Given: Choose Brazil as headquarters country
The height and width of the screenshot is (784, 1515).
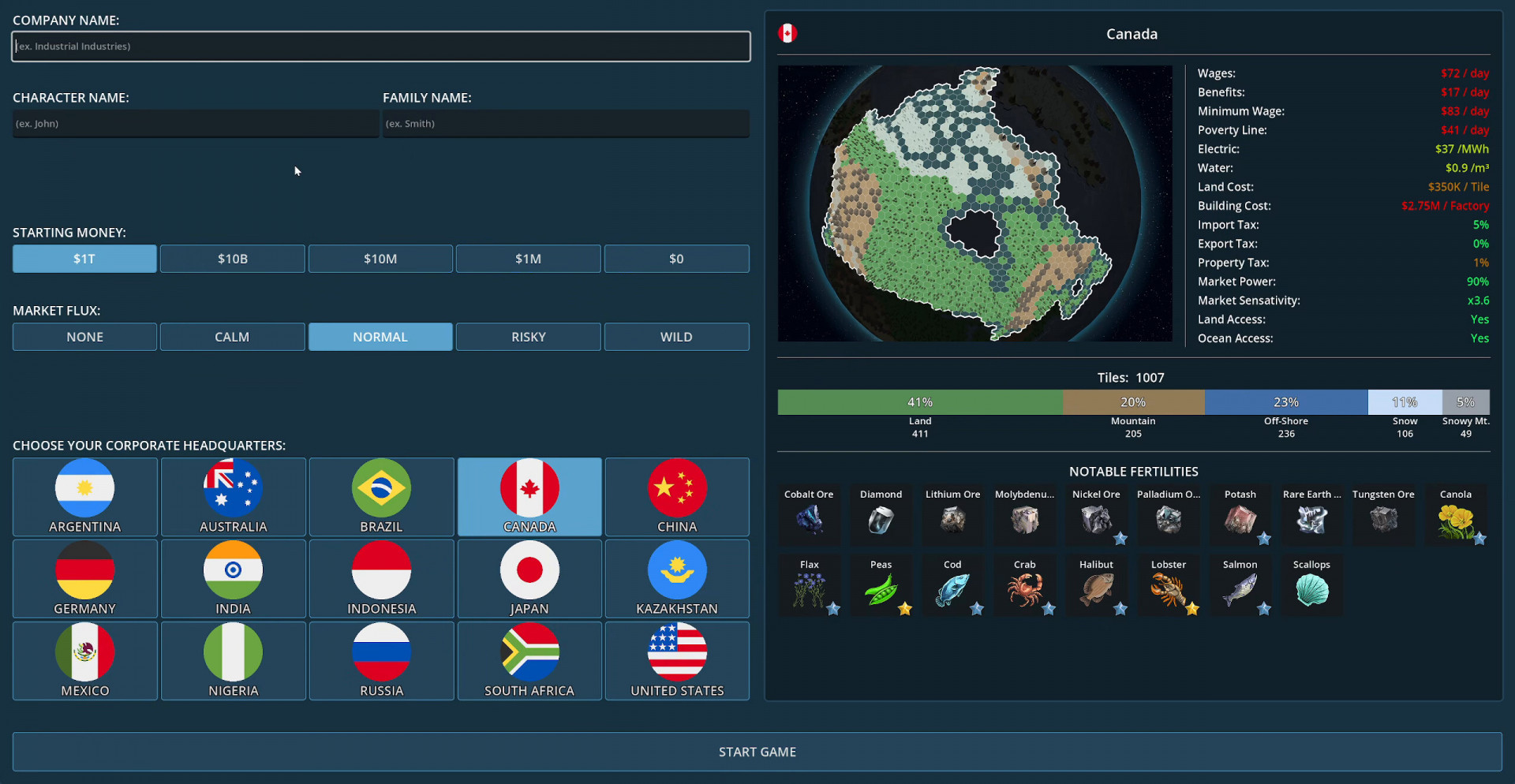Looking at the screenshot, I should coord(381,497).
